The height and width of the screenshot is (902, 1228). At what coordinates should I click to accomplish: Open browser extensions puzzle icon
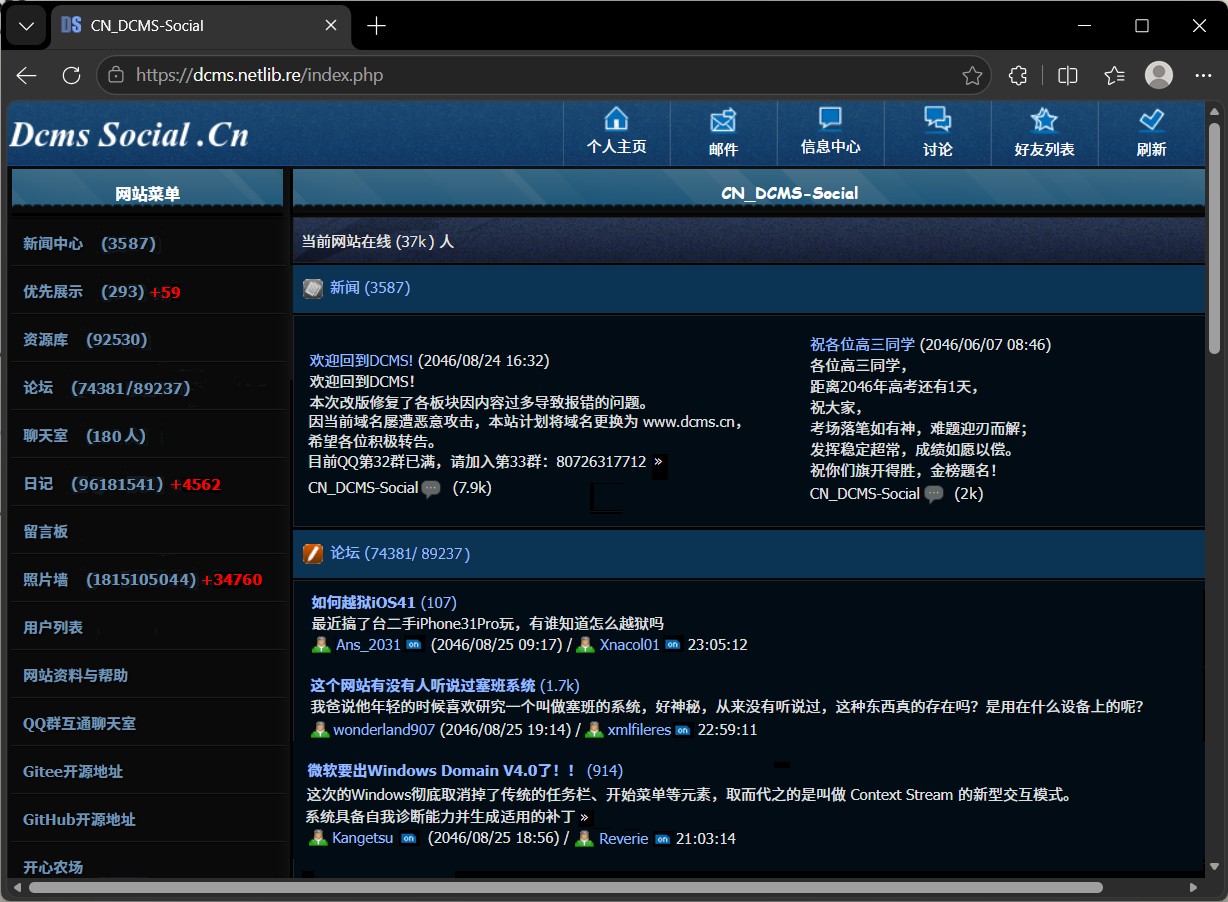(1018, 75)
